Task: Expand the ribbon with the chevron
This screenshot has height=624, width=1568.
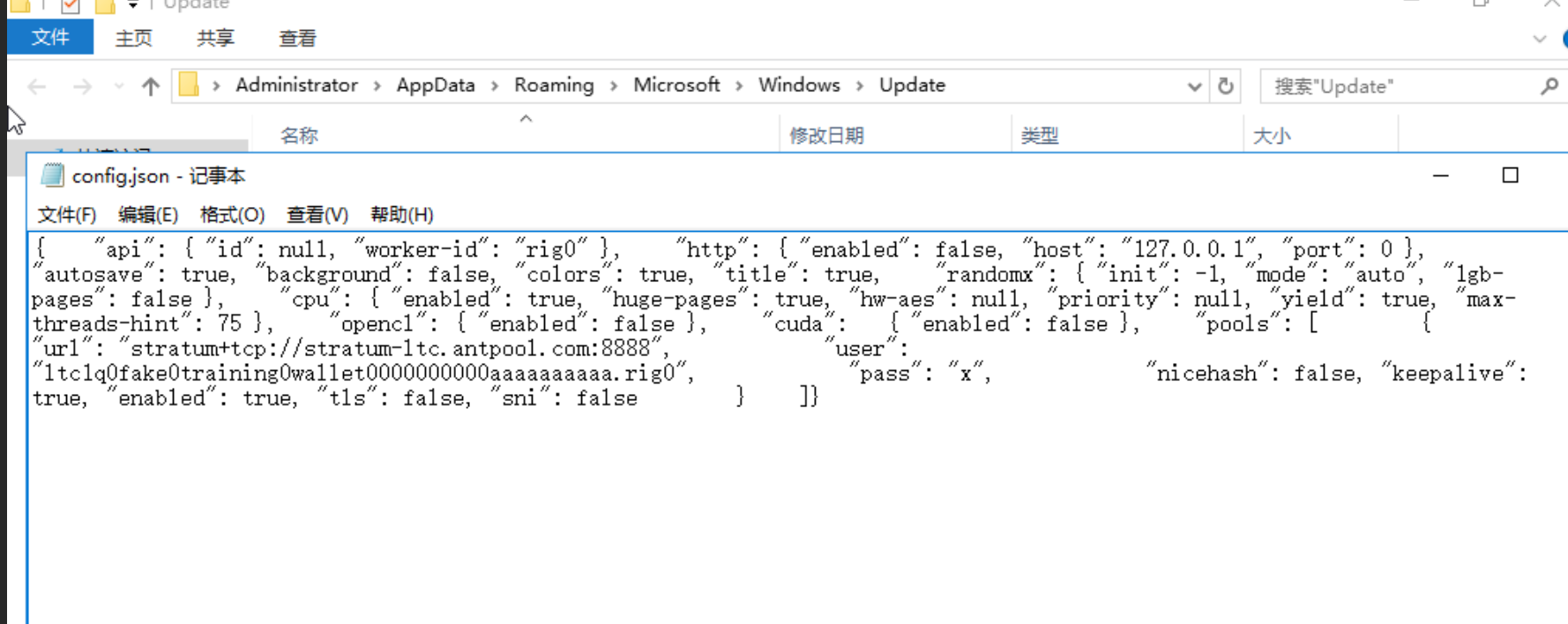Action: (1540, 39)
